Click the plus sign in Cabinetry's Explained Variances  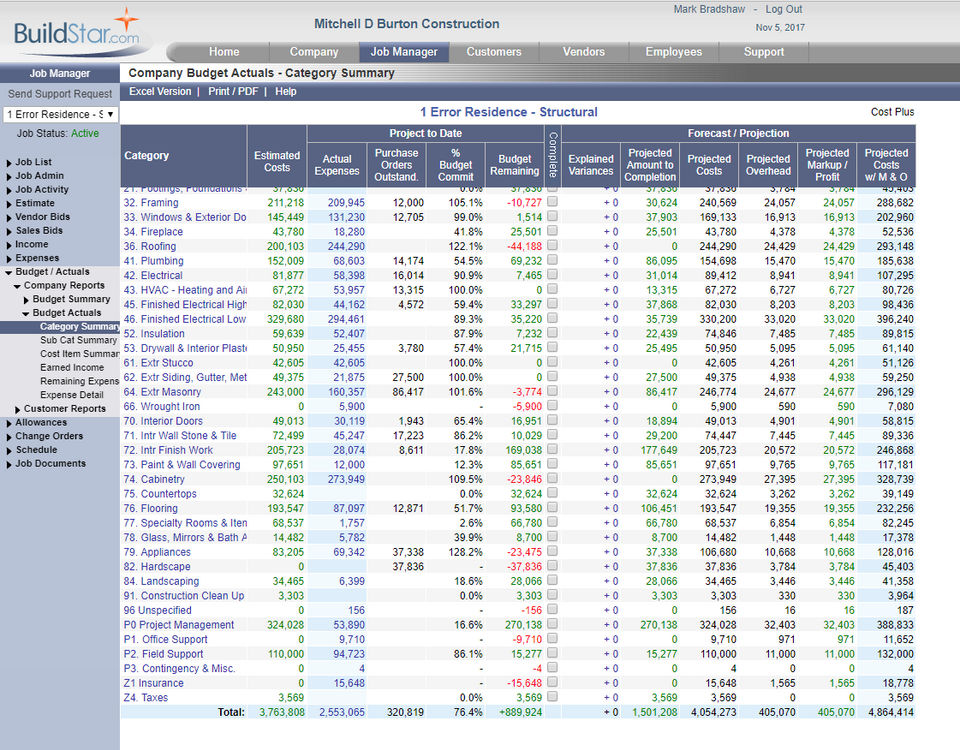(x=605, y=480)
